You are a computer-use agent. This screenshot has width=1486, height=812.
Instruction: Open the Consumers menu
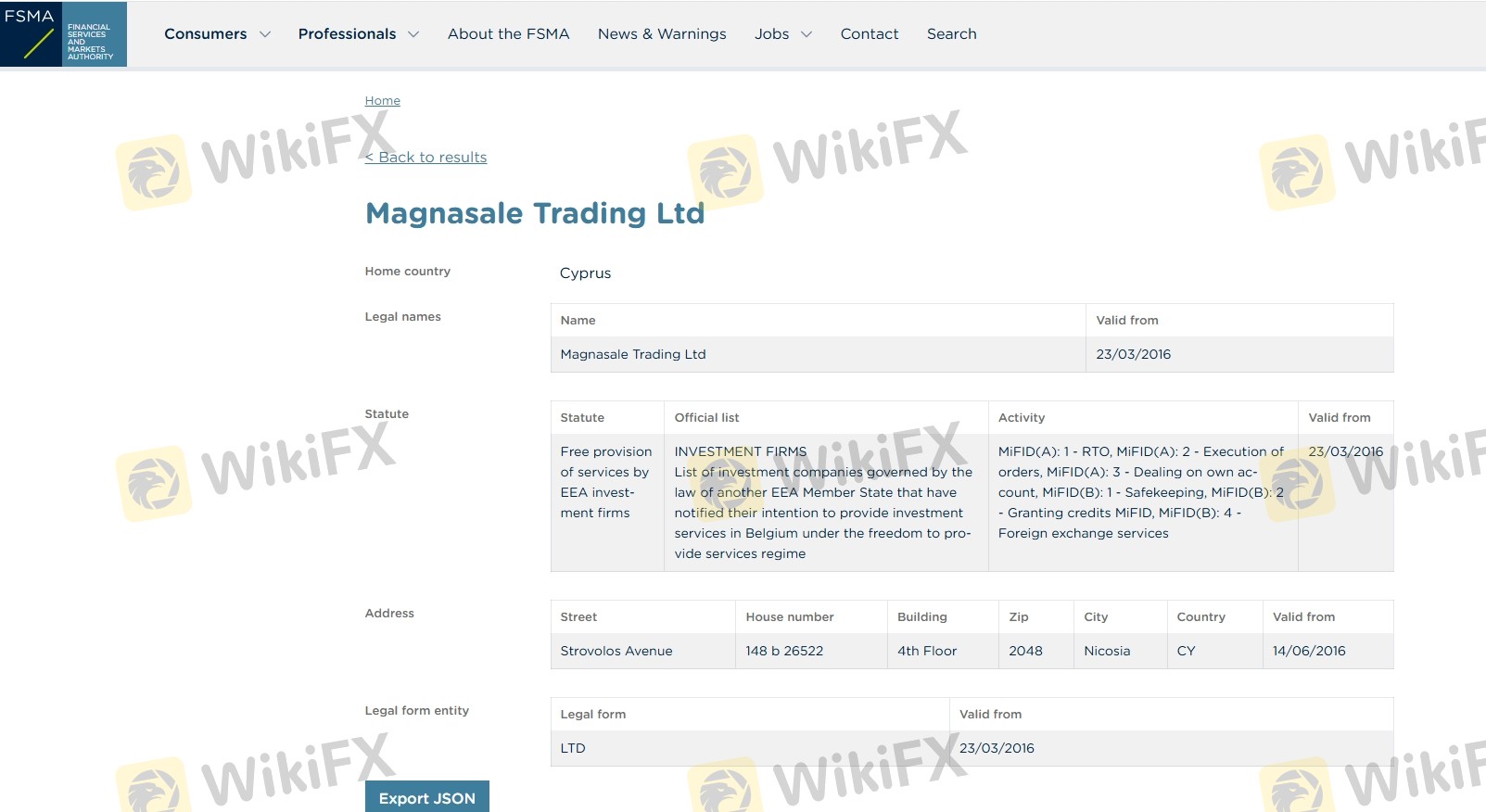coord(206,34)
